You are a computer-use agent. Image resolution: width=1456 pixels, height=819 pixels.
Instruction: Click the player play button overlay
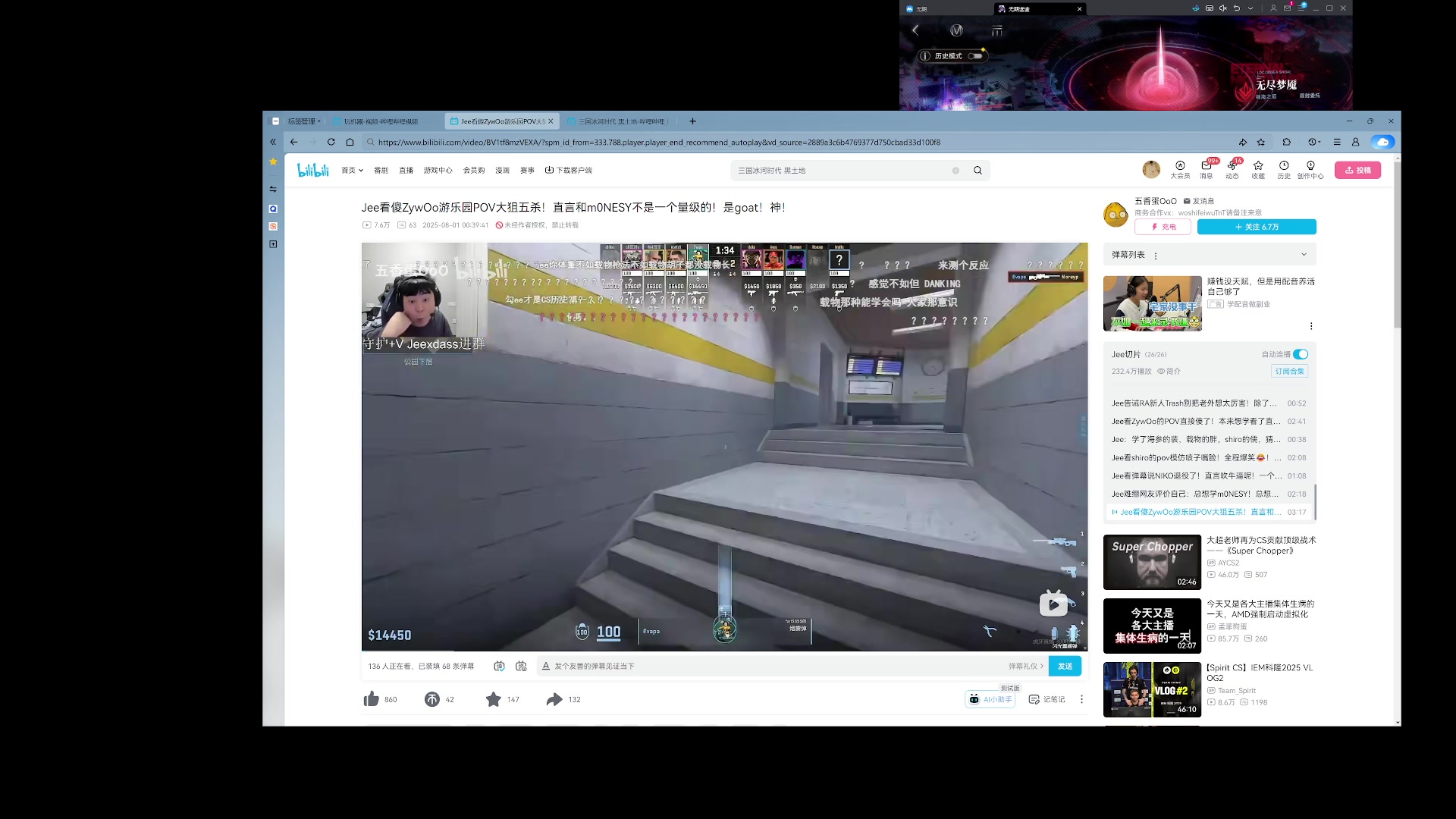click(1053, 604)
